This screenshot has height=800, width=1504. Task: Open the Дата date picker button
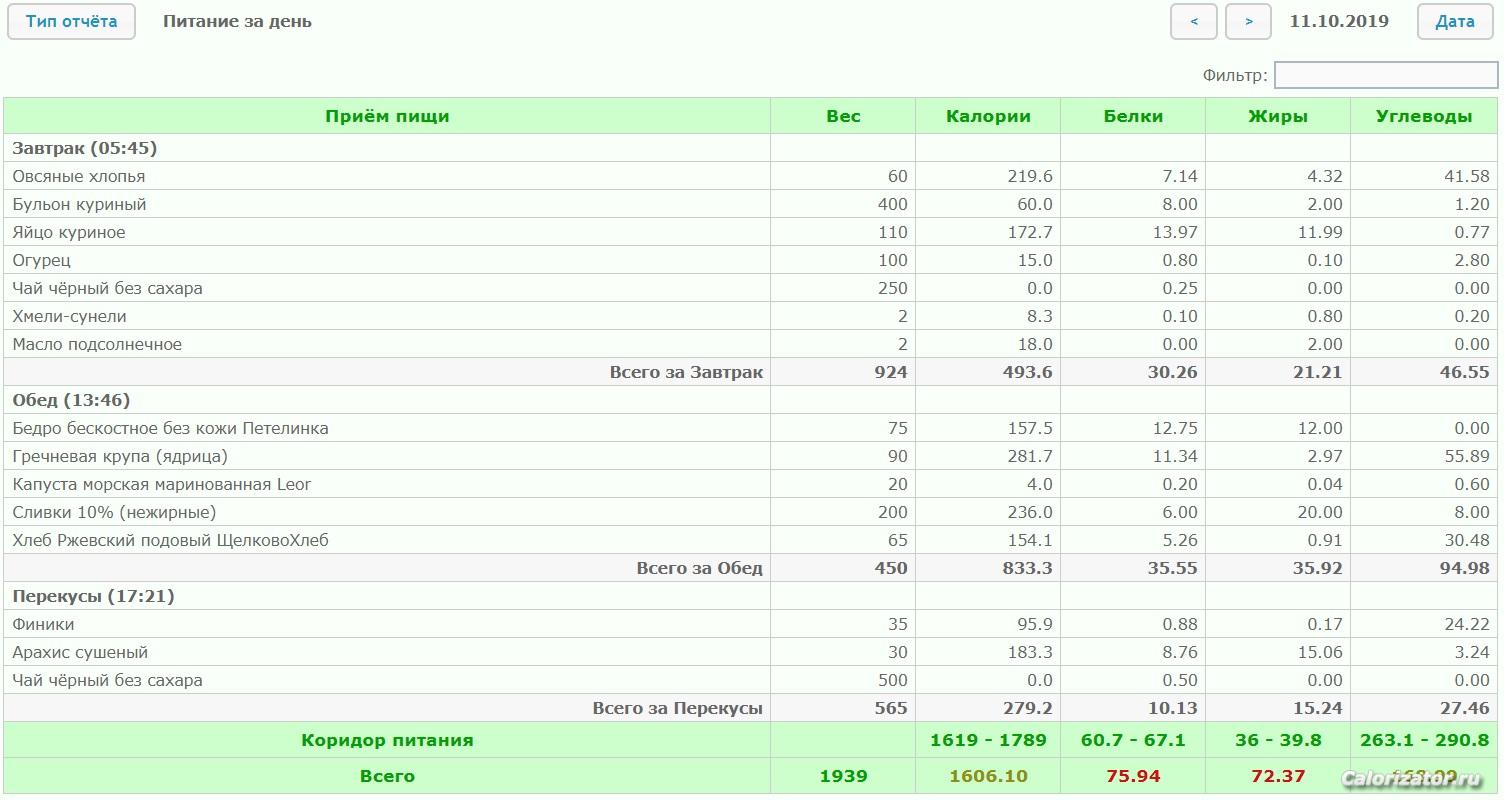tap(1455, 21)
